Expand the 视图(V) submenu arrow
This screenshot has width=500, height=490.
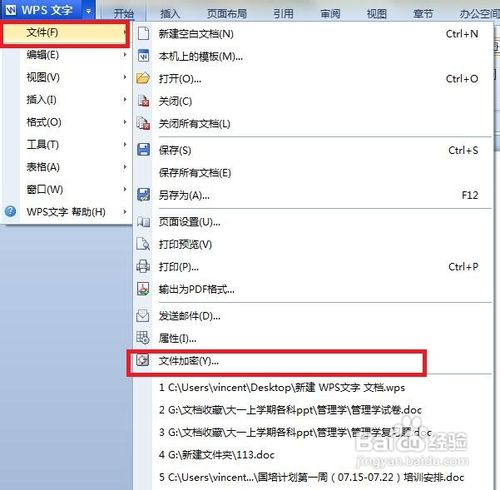click(125, 77)
